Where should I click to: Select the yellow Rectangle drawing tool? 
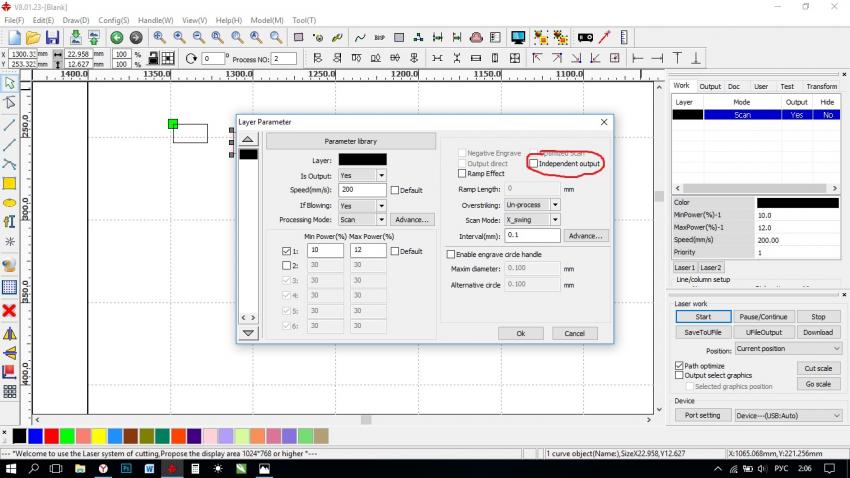coord(10,183)
